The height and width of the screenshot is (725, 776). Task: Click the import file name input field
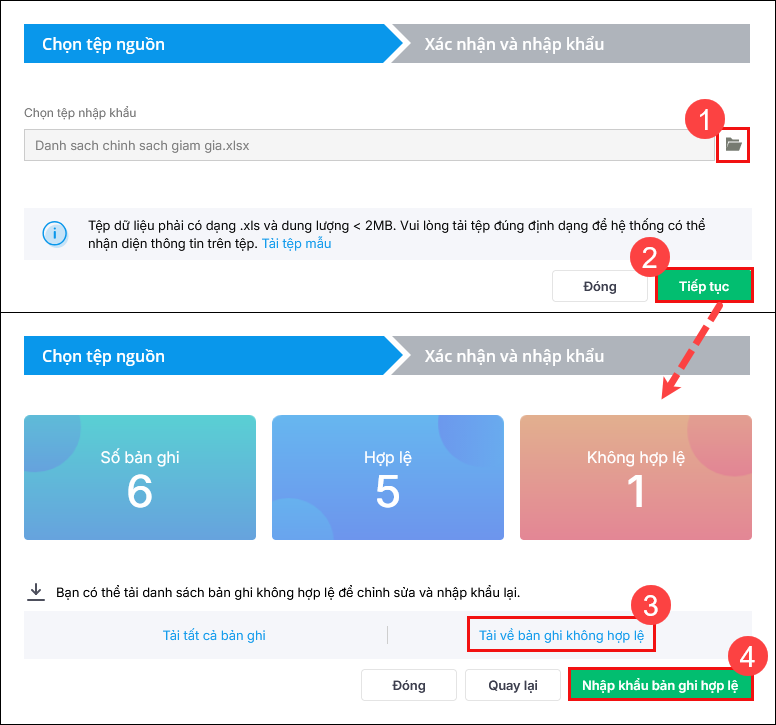pos(369,145)
